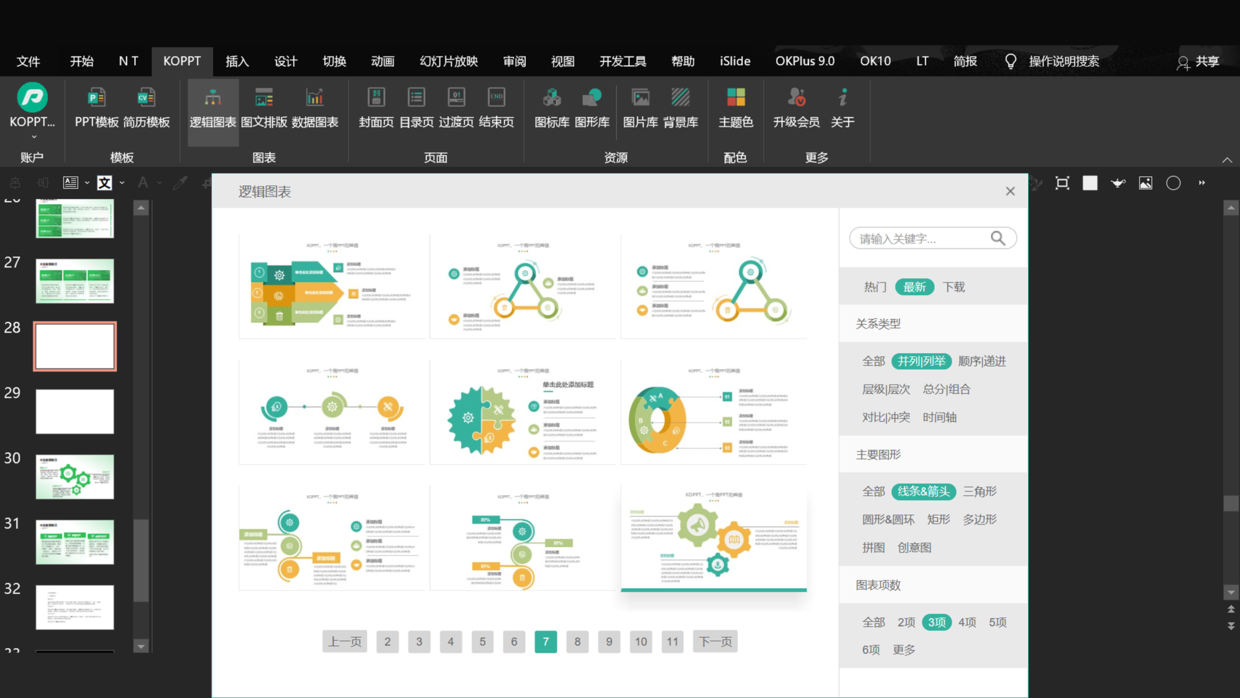The width and height of the screenshot is (1240, 698).
Task: Open the PPT模板 template library
Action: [x=96, y=107]
